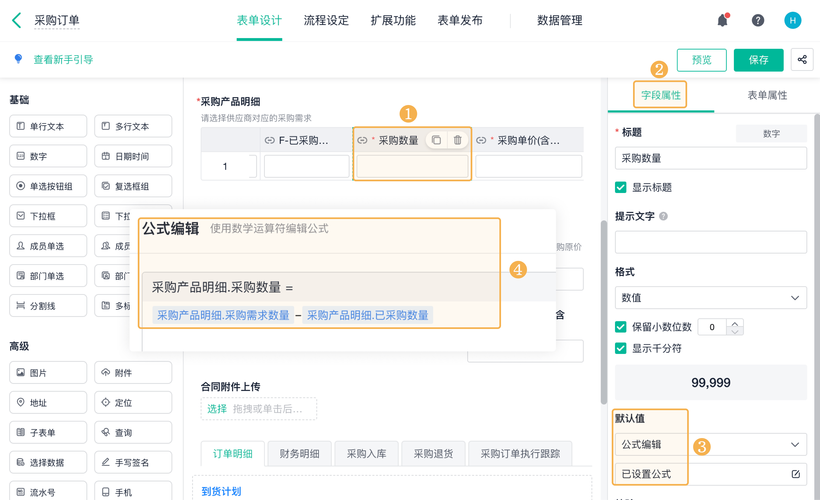Click the 标题 input containing 采购数量
820x500 pixels.
(711, 158)
